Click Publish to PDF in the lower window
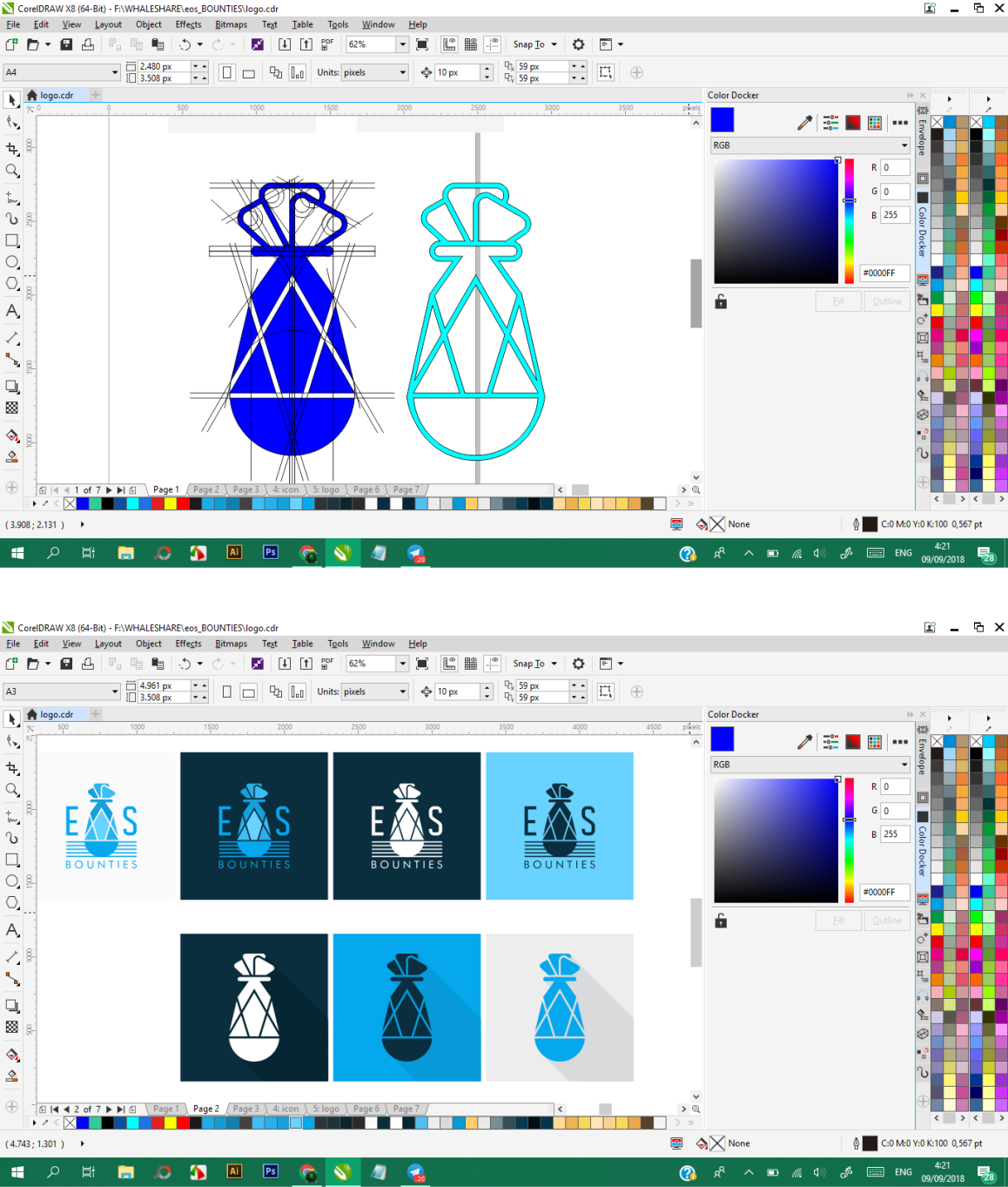Viewport: 1008px width, 1187px height. coord(327,664)
